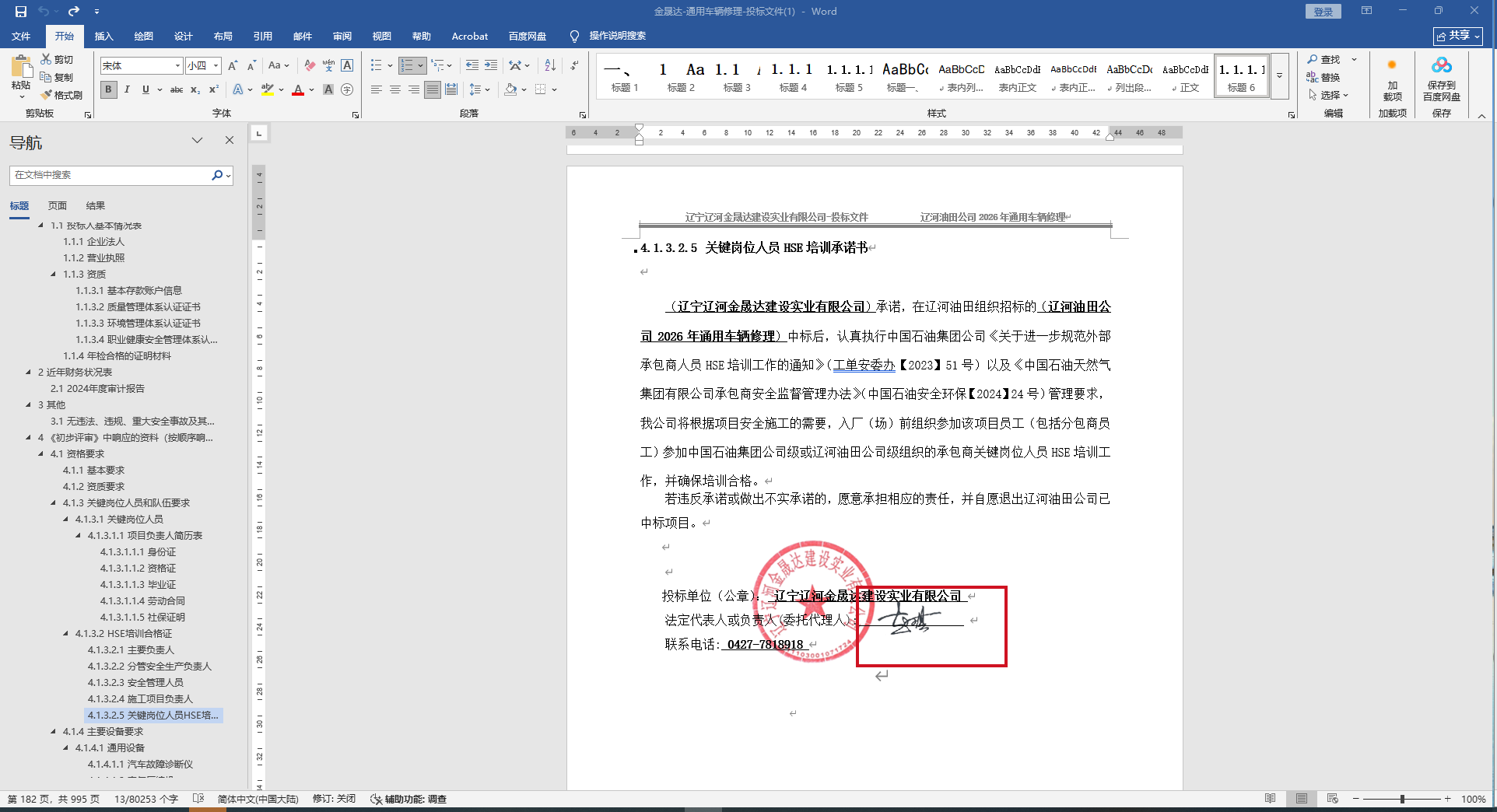Toggle Italic formatting
The image size is (1497, 812).
pos(127,89)
